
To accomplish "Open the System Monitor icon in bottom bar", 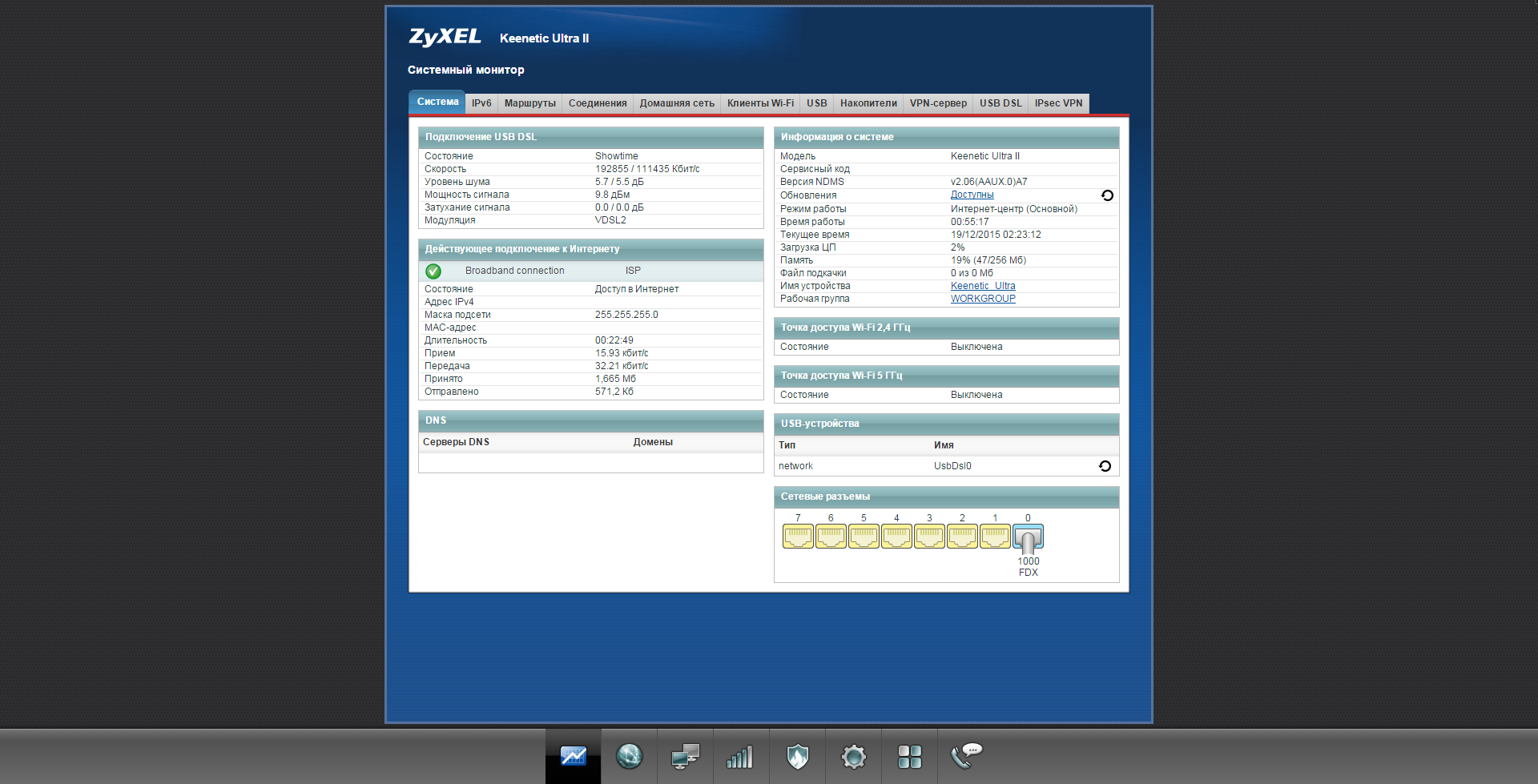I will click(x=574, y=756).
